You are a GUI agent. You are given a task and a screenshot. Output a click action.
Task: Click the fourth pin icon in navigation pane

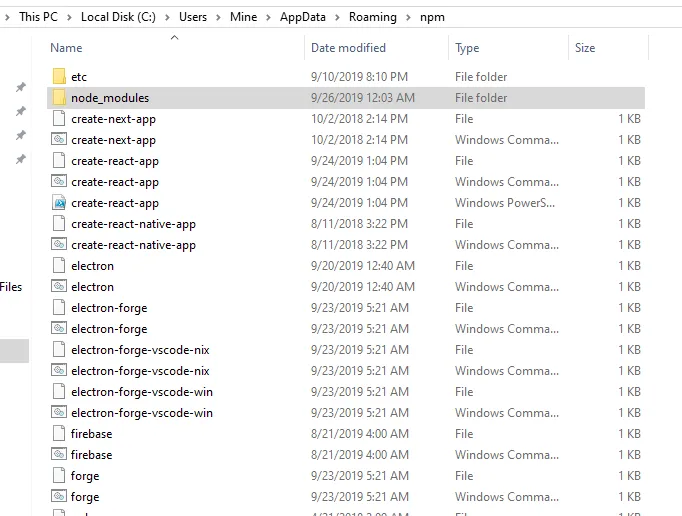(21, 159)
